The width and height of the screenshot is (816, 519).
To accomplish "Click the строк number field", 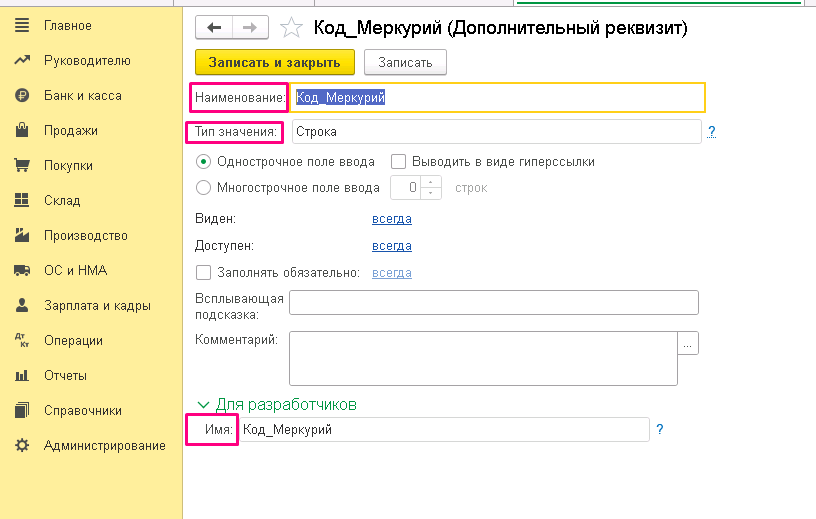I will pos(406,187).
